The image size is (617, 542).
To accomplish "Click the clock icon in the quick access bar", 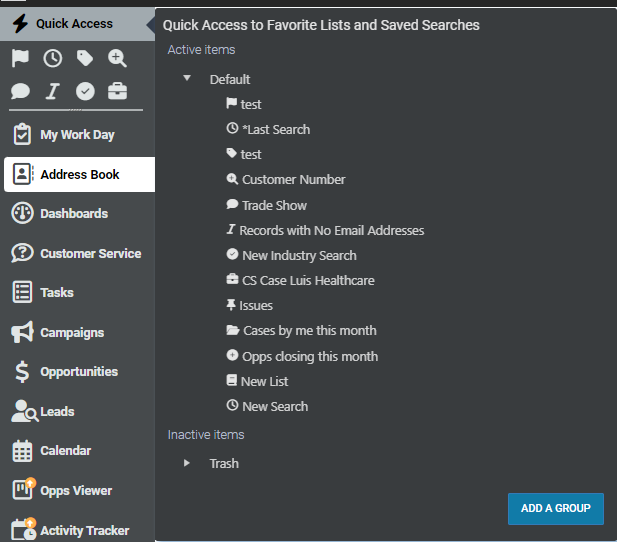I will 53,58.
